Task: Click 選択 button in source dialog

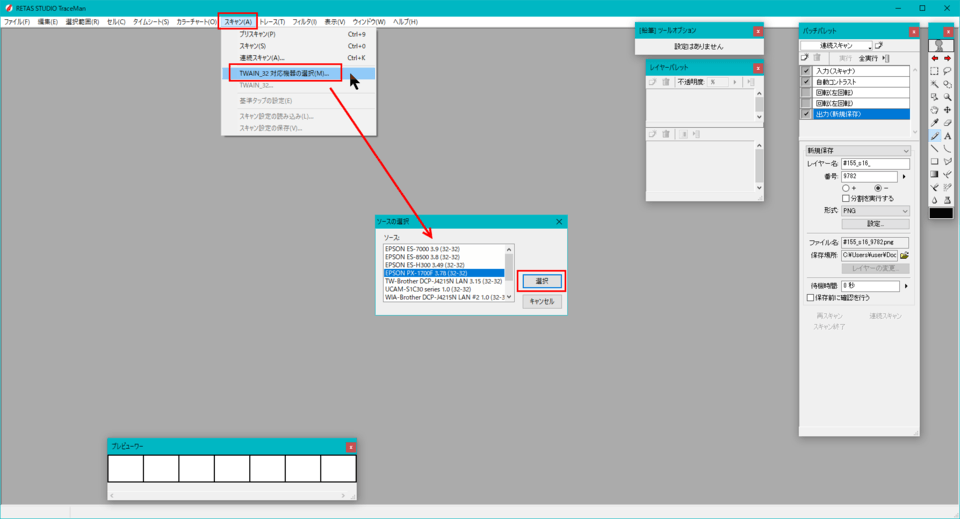Action: 542,281
